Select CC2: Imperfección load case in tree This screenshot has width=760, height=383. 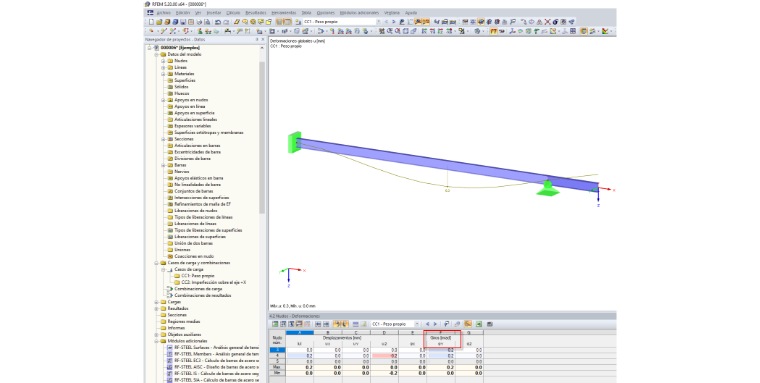coord(213,282)
